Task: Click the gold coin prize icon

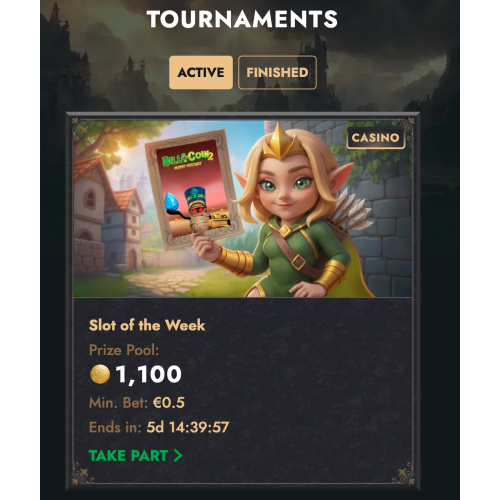Action: pos(100,374)
